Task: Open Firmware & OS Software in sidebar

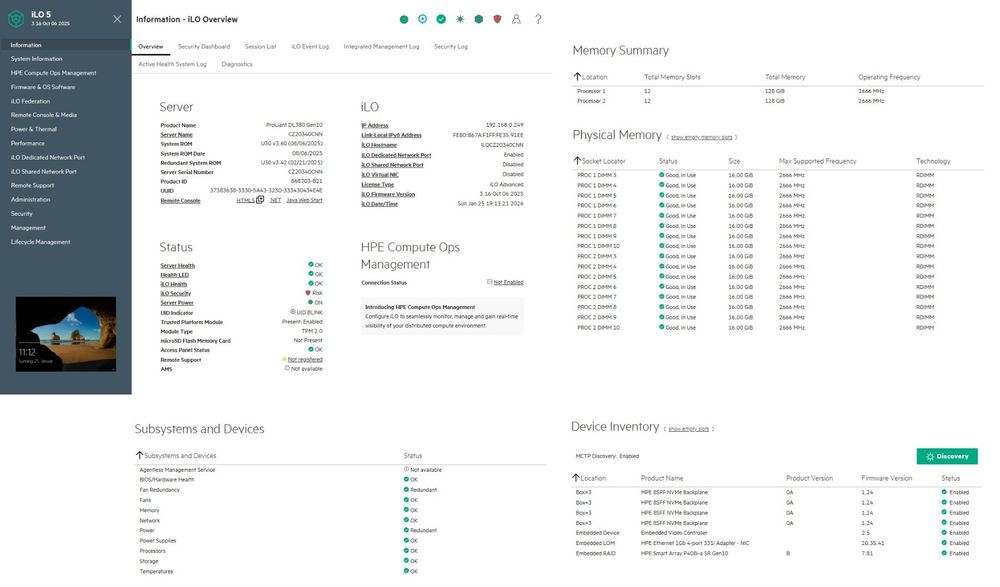Action: coord(43,87)
